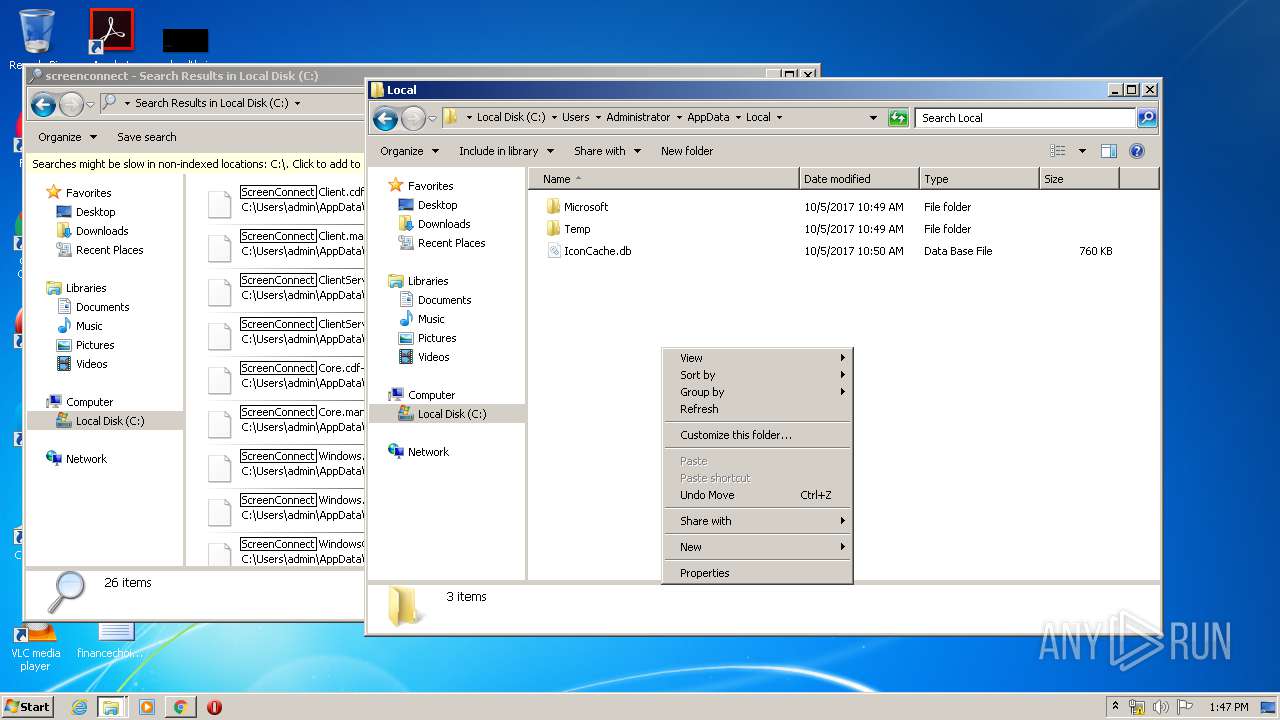Open Organize dropdown in Local window
The image size is (1280, 720).
click(x=409, y=151)
